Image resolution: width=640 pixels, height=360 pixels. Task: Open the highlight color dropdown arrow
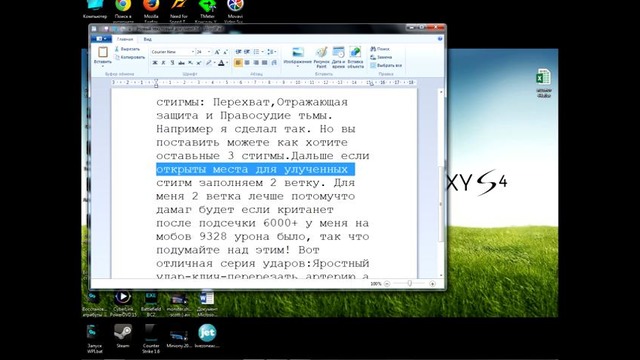(x=214, y=63)
